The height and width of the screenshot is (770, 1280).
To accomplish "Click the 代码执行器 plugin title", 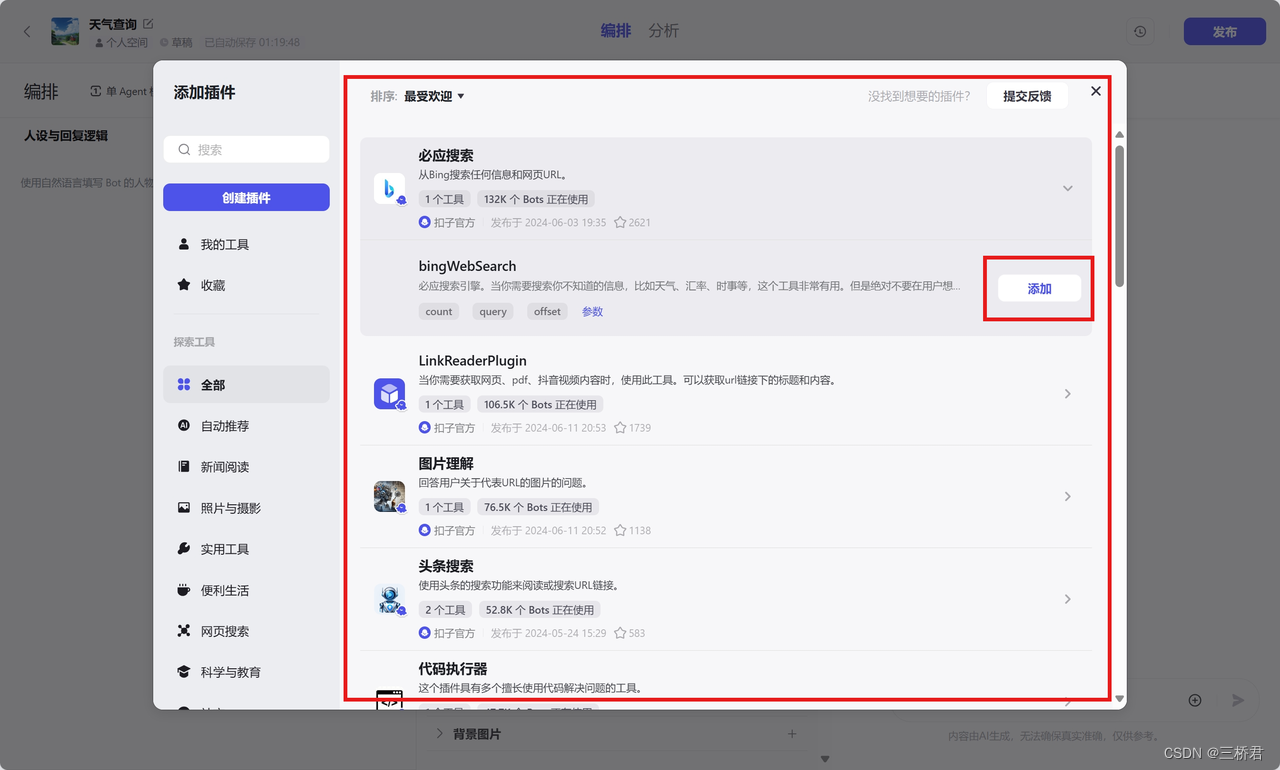I will tap(453, 669).
